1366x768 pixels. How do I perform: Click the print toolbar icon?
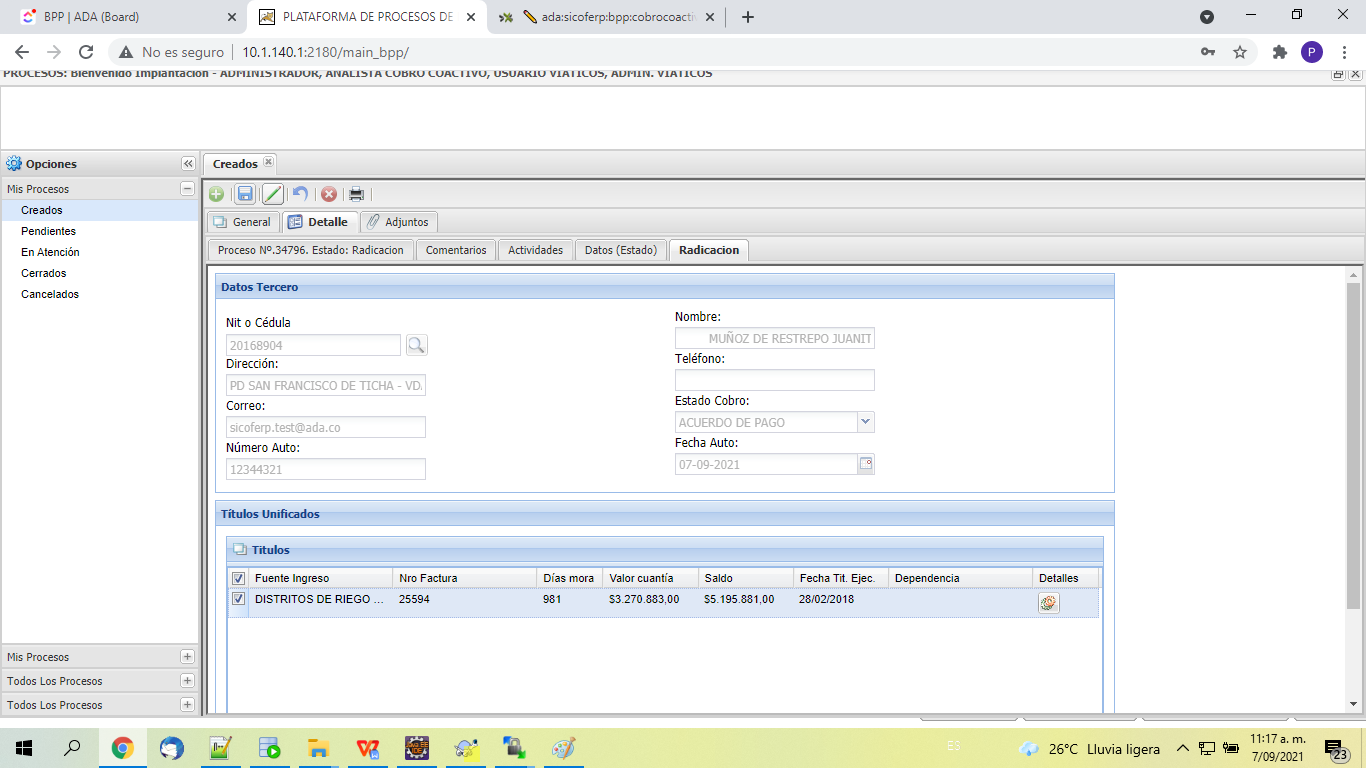click(356, 194)
